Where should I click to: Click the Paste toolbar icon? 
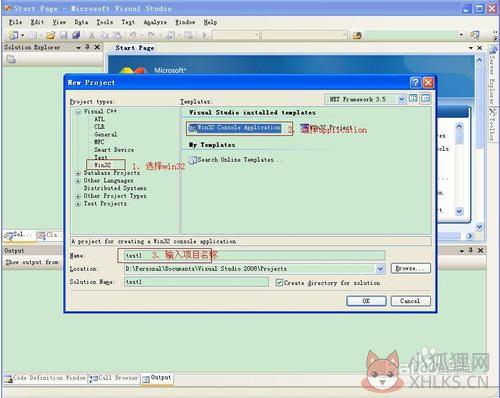[x=117, y=35]
